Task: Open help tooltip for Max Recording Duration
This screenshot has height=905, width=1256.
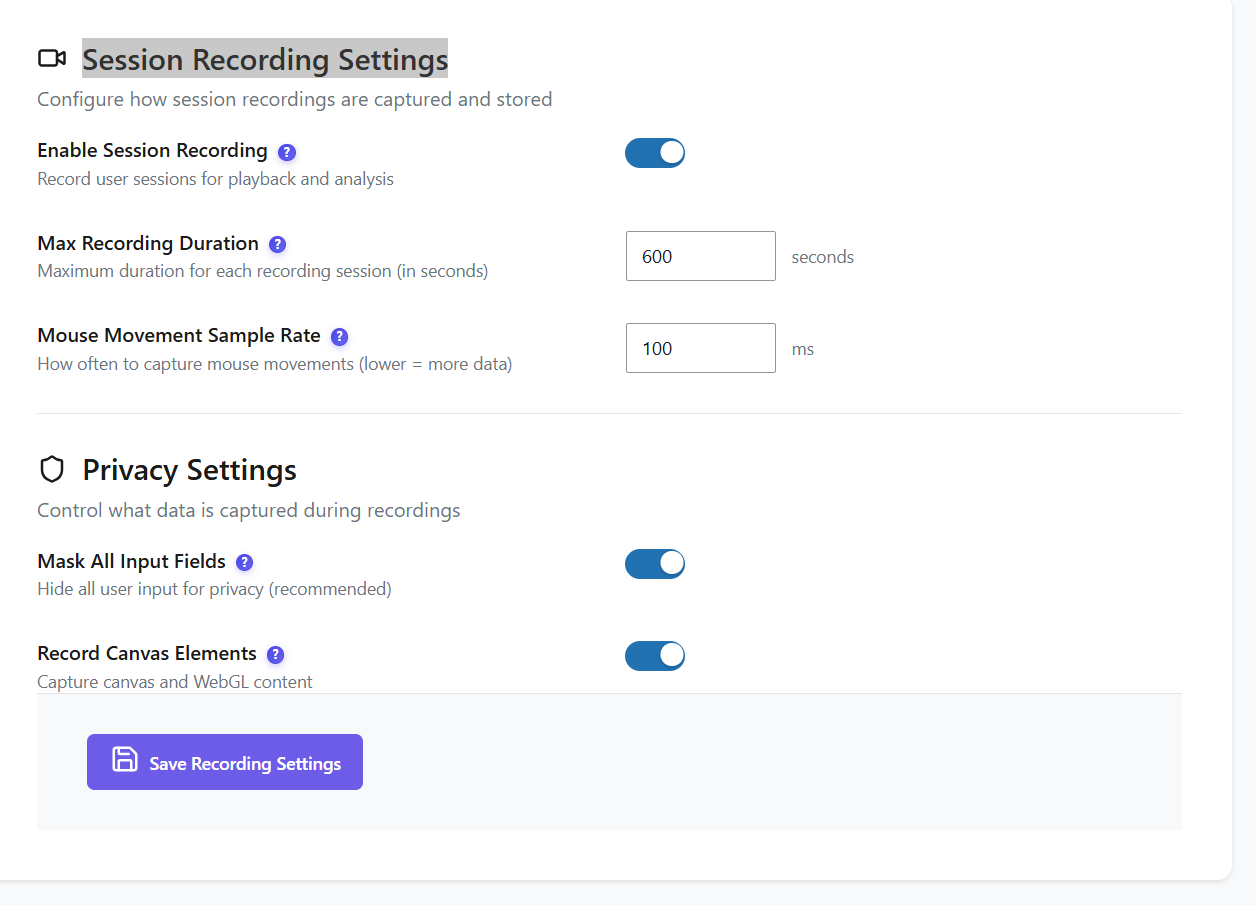Action: [x=278, y=244]
